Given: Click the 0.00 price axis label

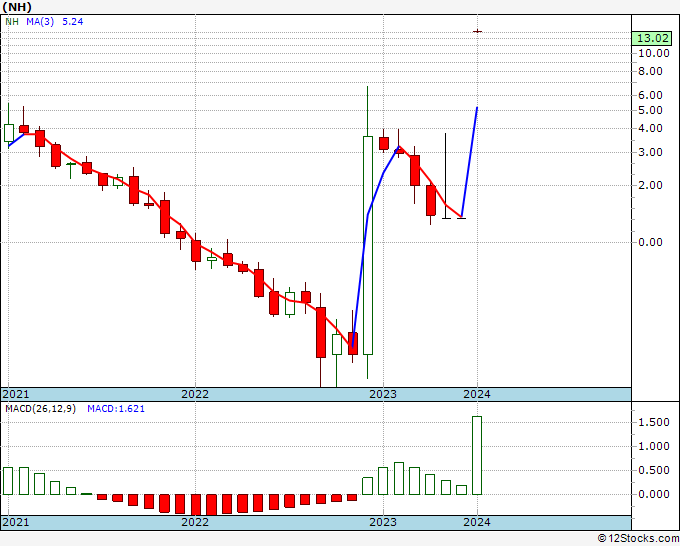Looking at the screenshot, I should [650, 242].
